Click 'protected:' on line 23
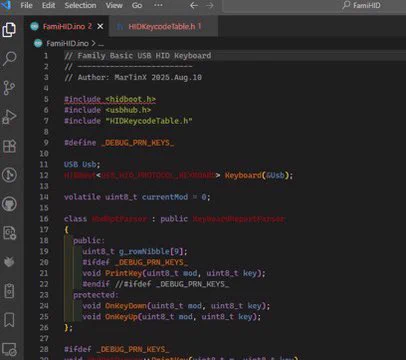Image resolution: width=406 pixels, height=360 pixels. pyautogui.click(x=96, y=295)
